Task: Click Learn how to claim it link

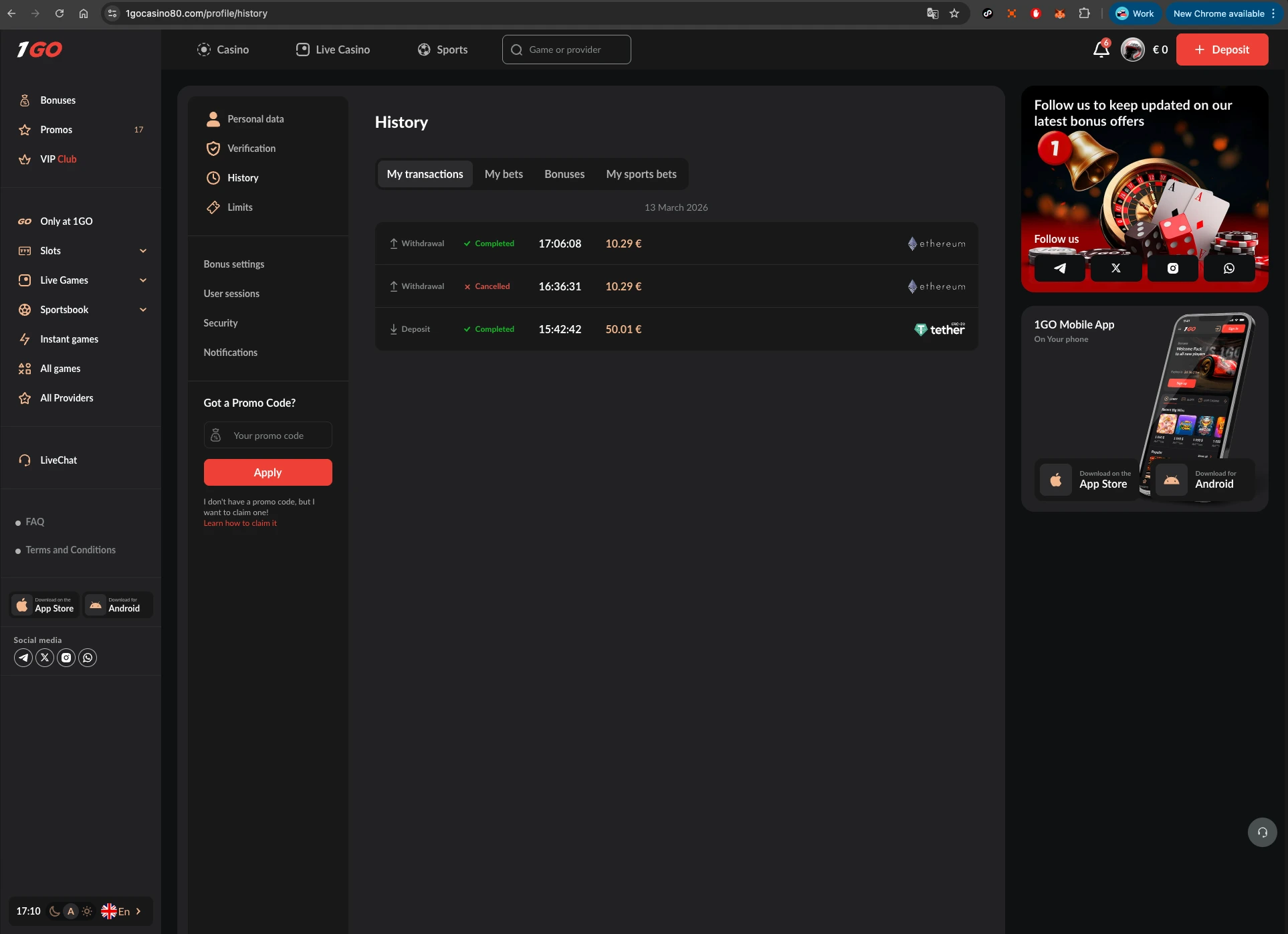Action: pos(240,523)
